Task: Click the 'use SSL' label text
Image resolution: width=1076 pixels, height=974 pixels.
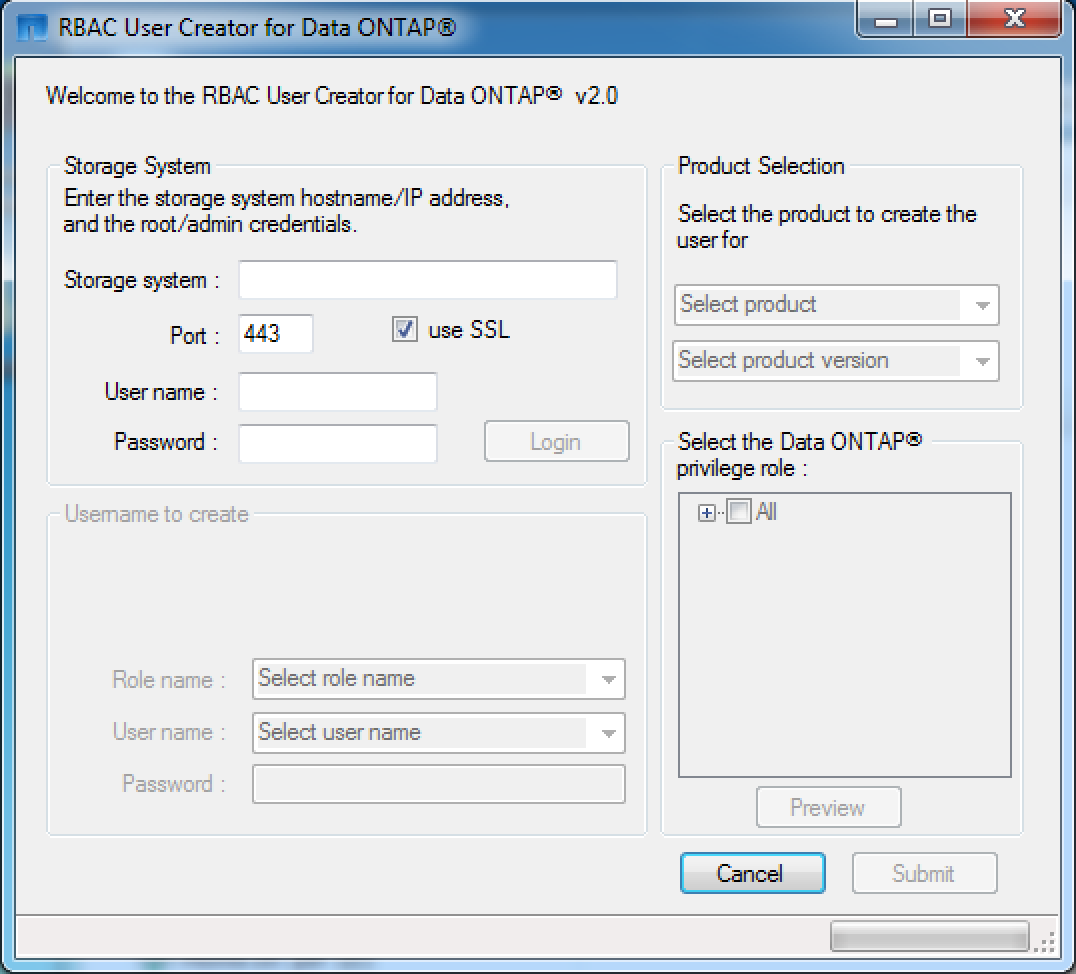Action: [x=469, y=330]
